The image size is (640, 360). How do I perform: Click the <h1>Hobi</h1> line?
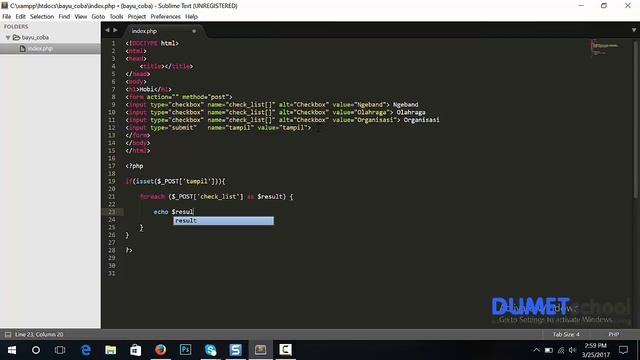click(149, 89)
